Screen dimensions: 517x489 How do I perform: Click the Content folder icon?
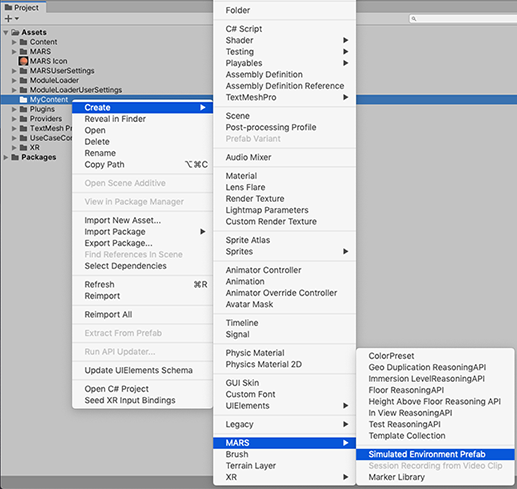coord(23,42)
